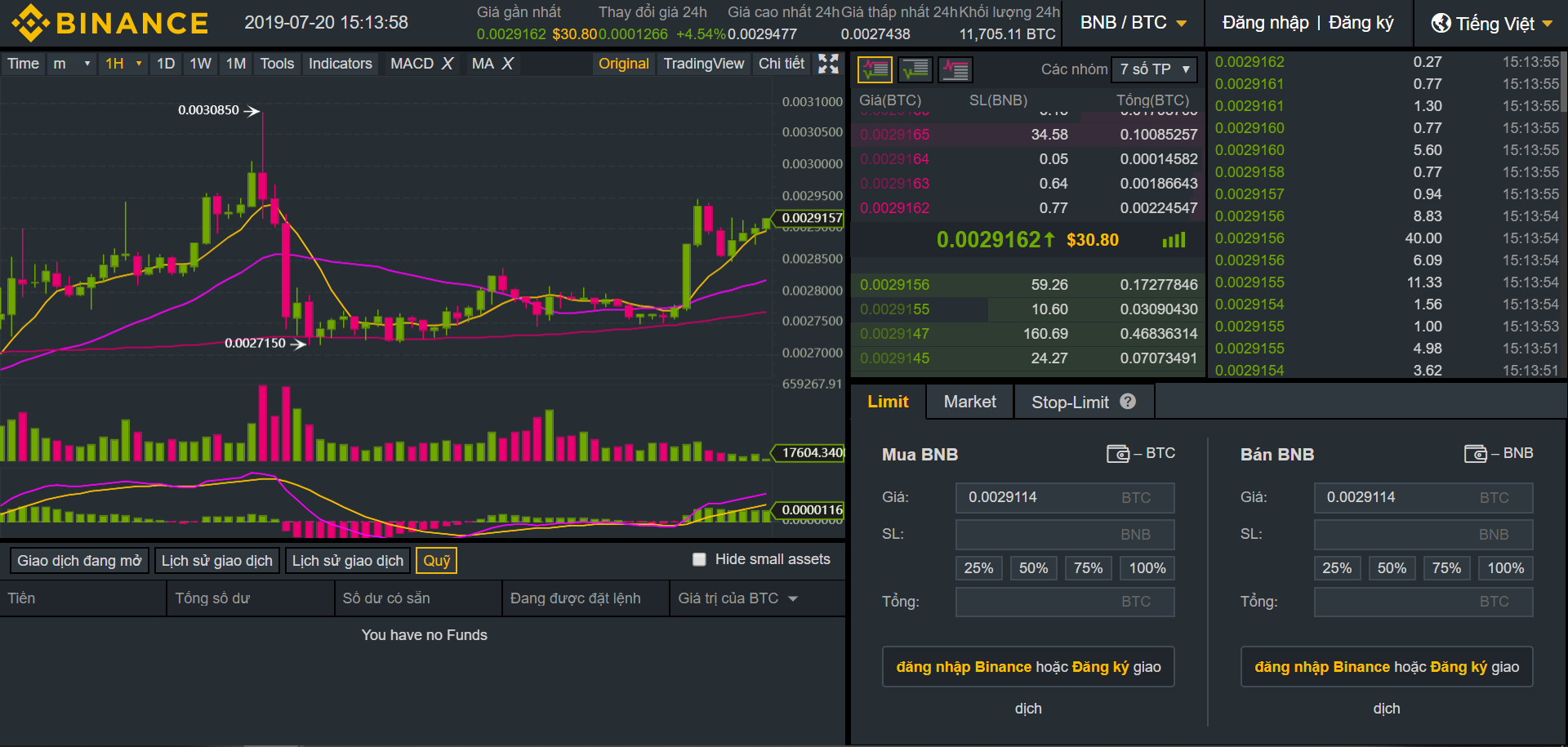This screenshot has width=1568, height=747.
Task: Select the 1D chart interval
Action: 166,64
